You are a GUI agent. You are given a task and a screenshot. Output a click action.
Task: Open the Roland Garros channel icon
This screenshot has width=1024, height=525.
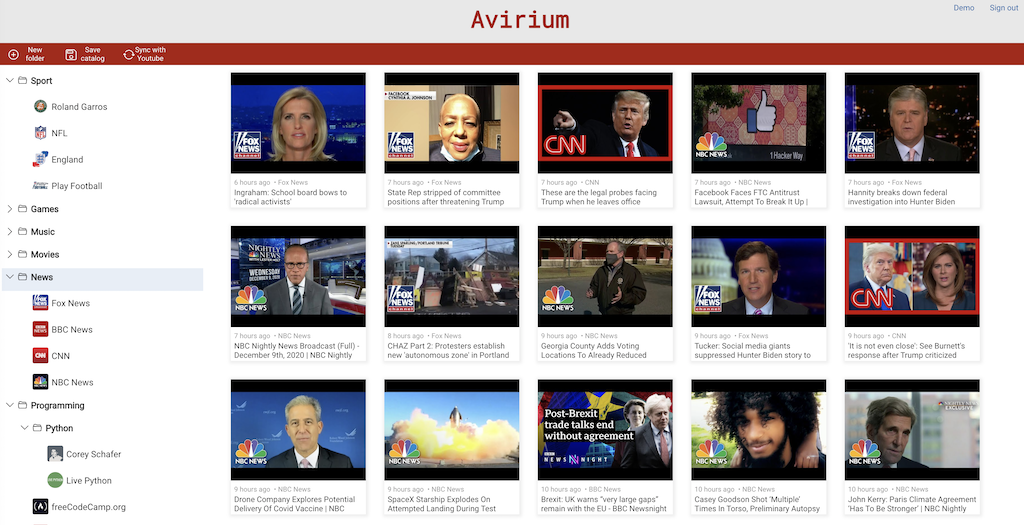click(x=40, y=106)
